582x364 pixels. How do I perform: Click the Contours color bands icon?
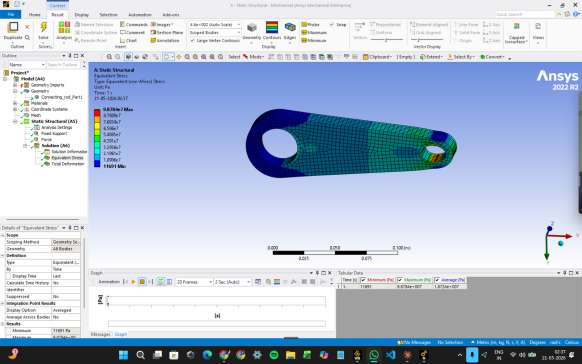pyautogui.click(x=272, y=27)
